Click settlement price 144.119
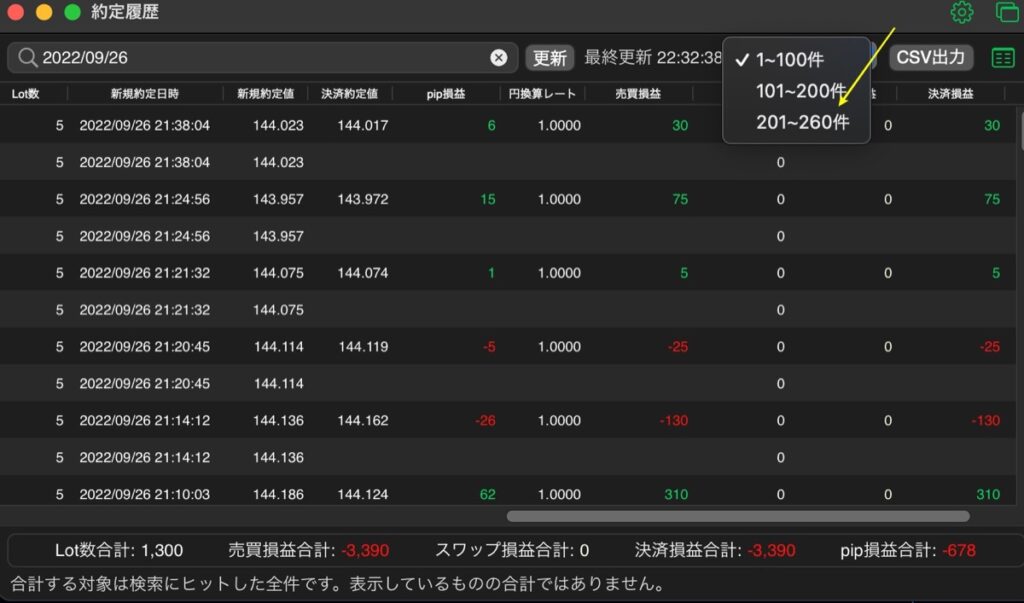The width and height of the screenshot is (1024, 603). 363,347
